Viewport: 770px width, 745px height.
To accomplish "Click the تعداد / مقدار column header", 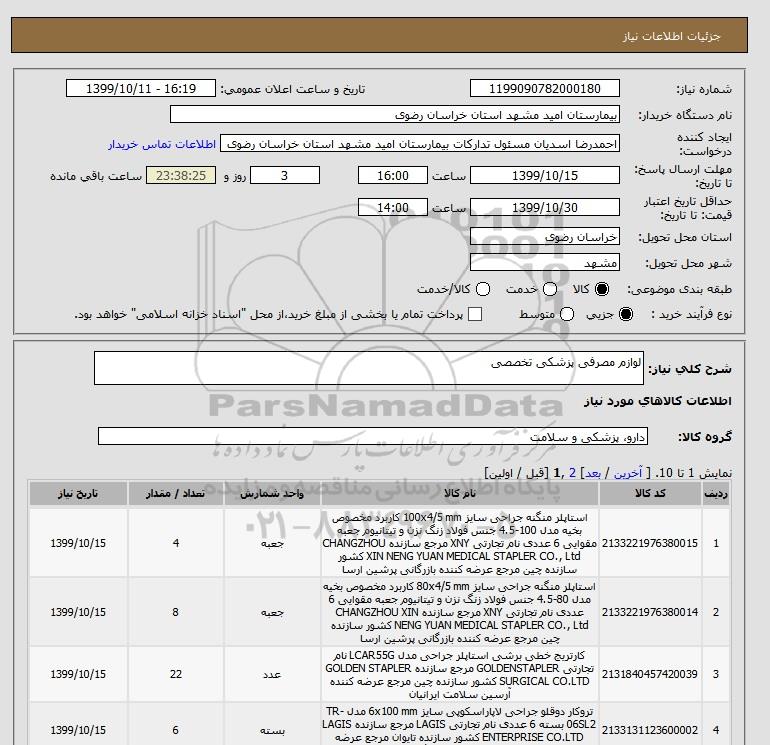I will click(x=176, y=494).
